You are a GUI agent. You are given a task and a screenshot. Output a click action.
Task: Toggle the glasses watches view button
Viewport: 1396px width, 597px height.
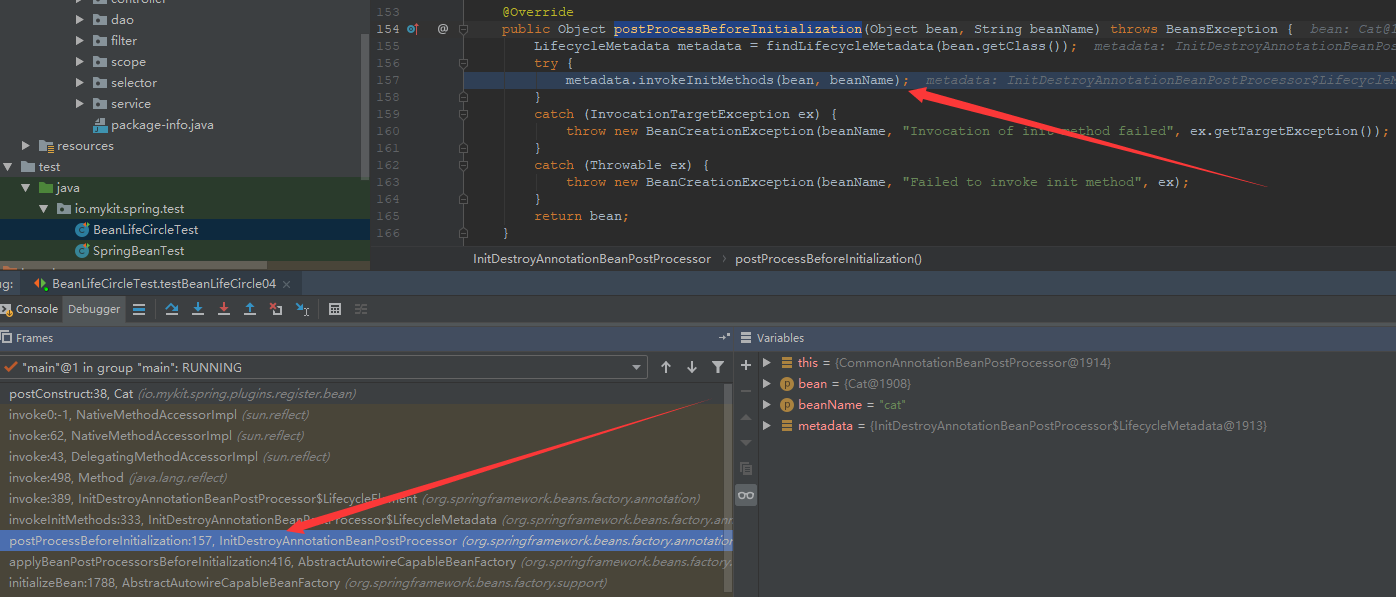point(745,495)
